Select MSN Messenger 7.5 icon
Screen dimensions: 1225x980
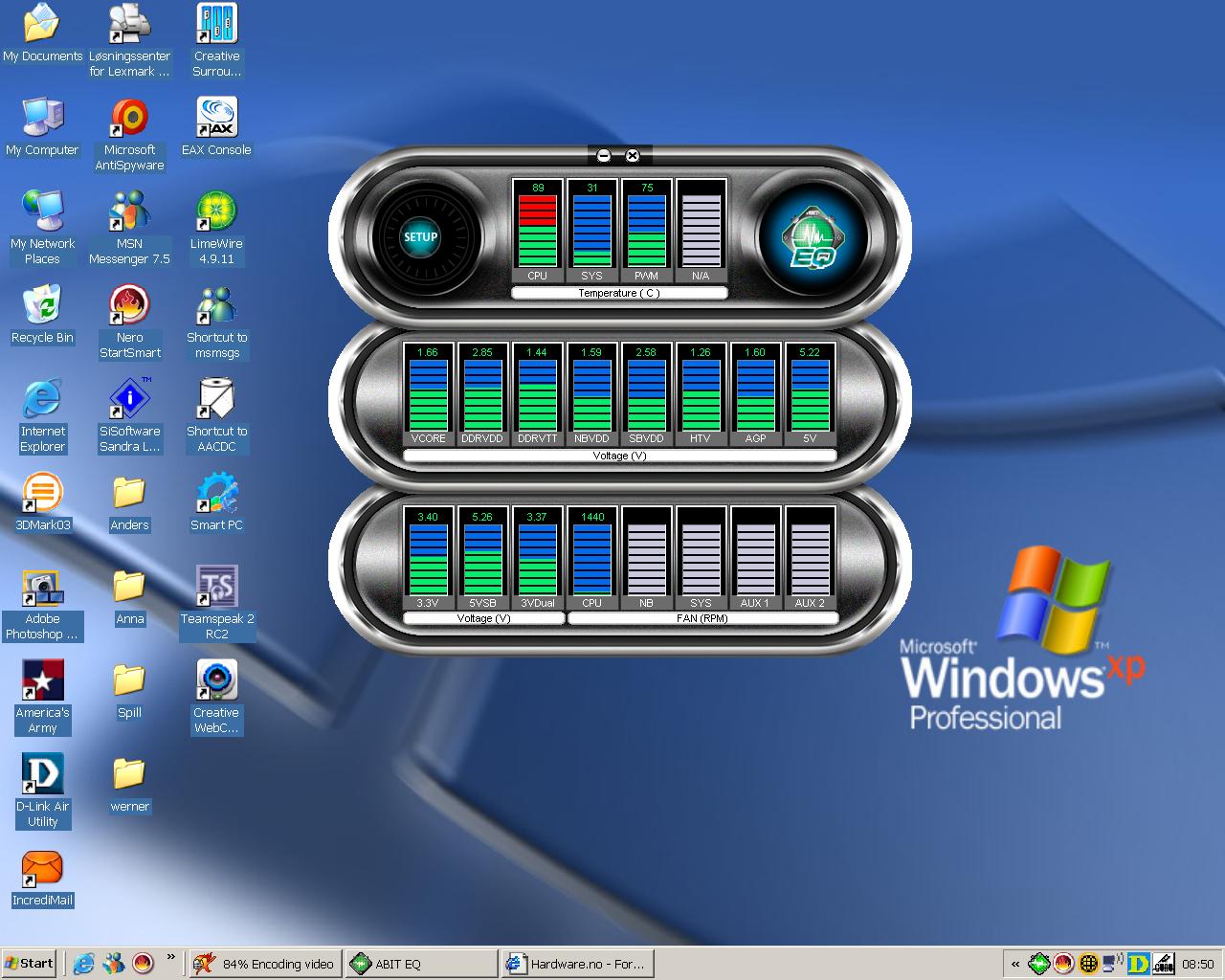[129, 228]
